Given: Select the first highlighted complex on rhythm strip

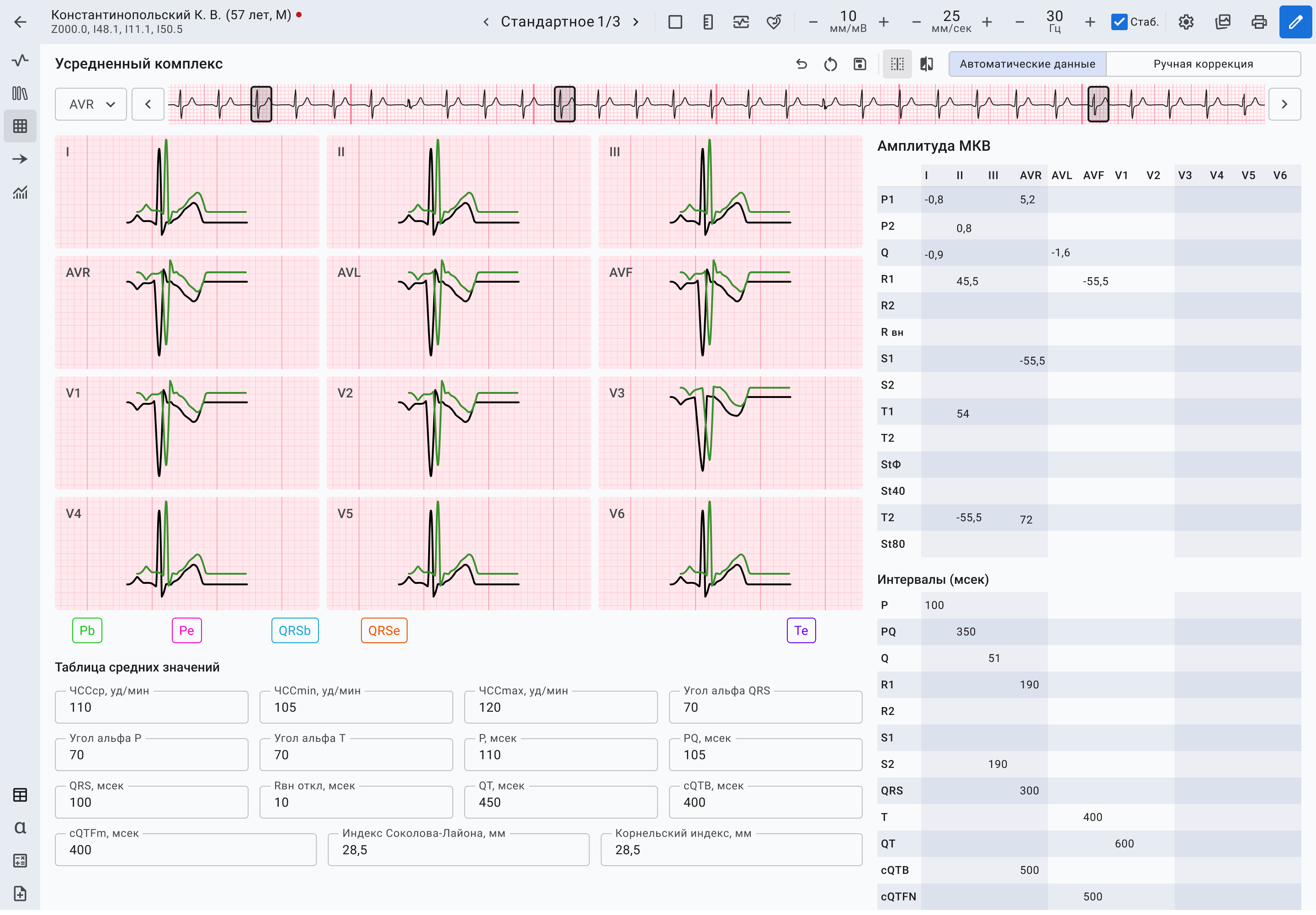Looking at the screenshot, I should pos(261,104).
